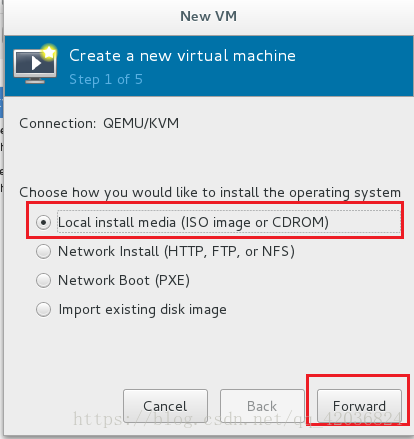Click the new virtual machine monitor icon
The width and height of the screenshot is (414, 439).
point(35,64)
